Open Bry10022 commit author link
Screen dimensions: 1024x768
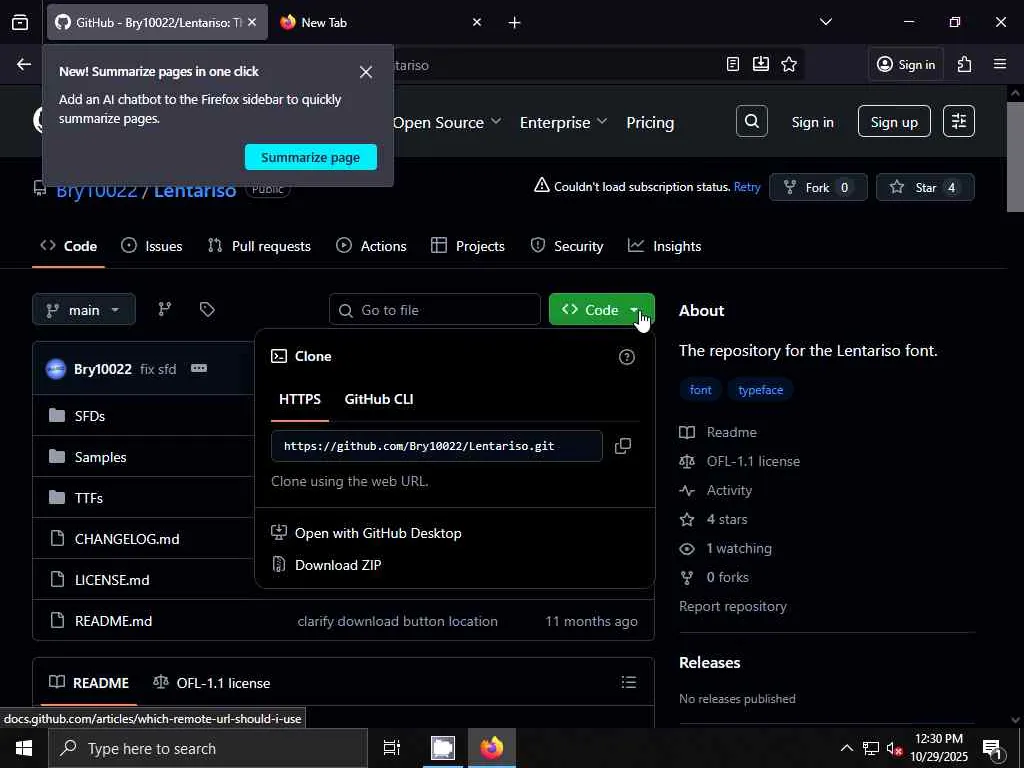click(x=103, y=369)
